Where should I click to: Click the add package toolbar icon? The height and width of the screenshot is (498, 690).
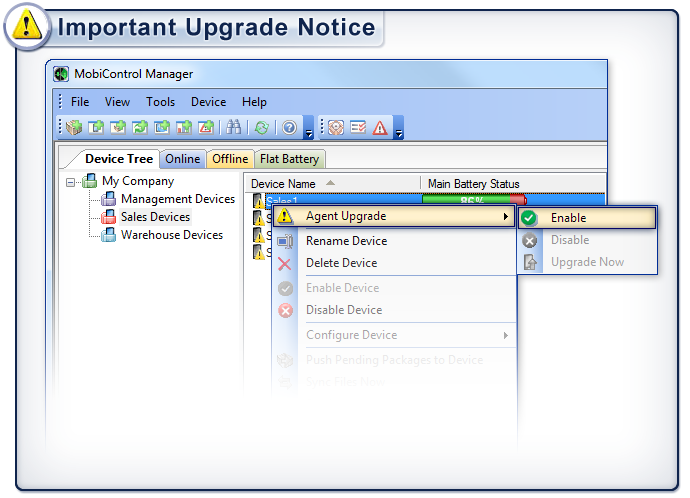click(x=73, y=128)
